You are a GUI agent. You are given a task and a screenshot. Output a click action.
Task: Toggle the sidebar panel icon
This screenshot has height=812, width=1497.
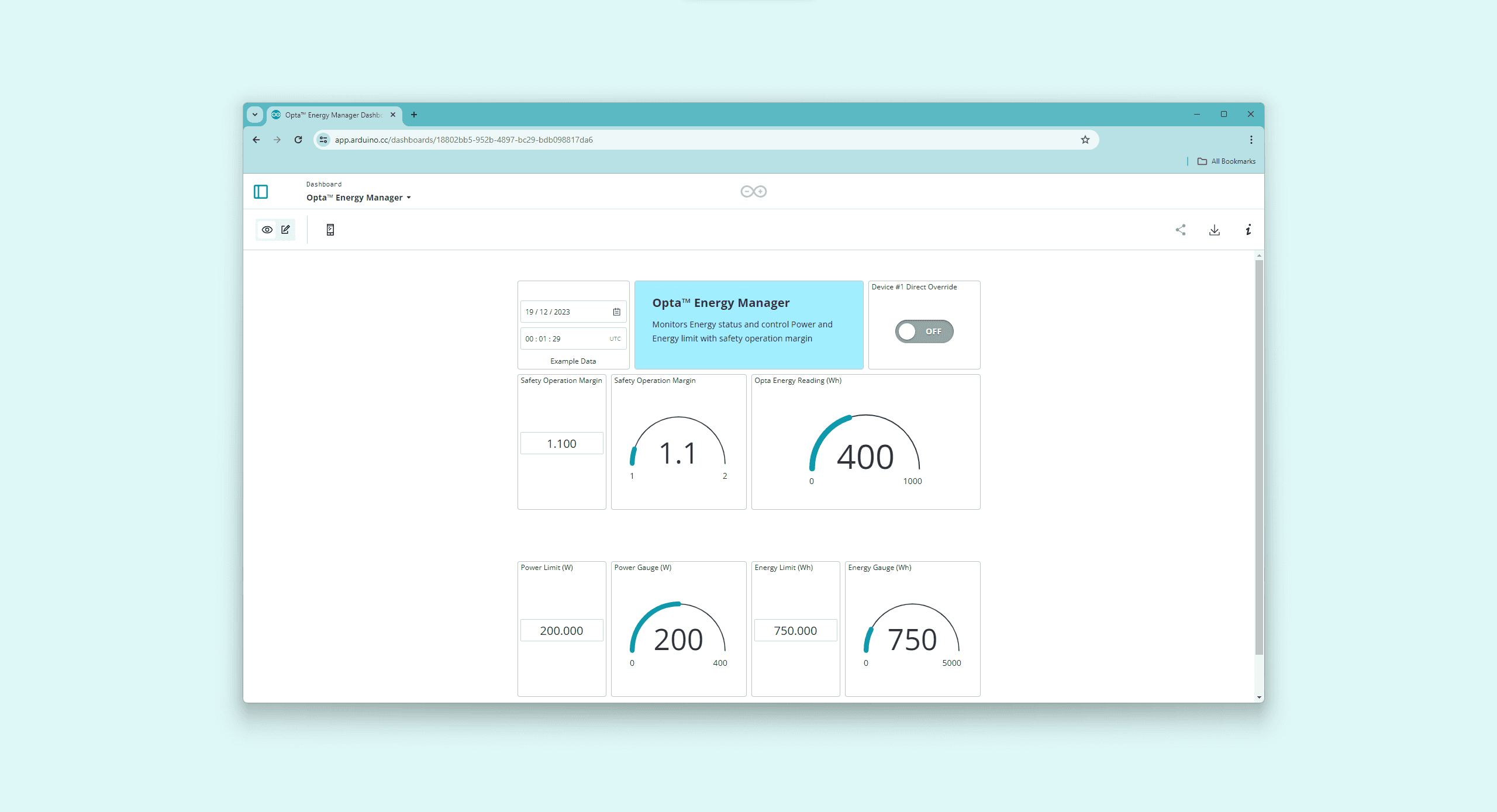coord(261,192)
